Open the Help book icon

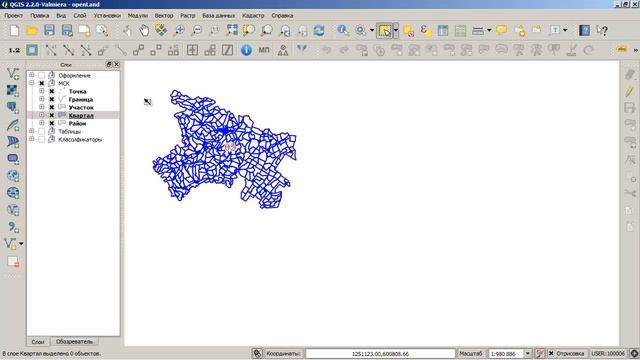[584, 31]
